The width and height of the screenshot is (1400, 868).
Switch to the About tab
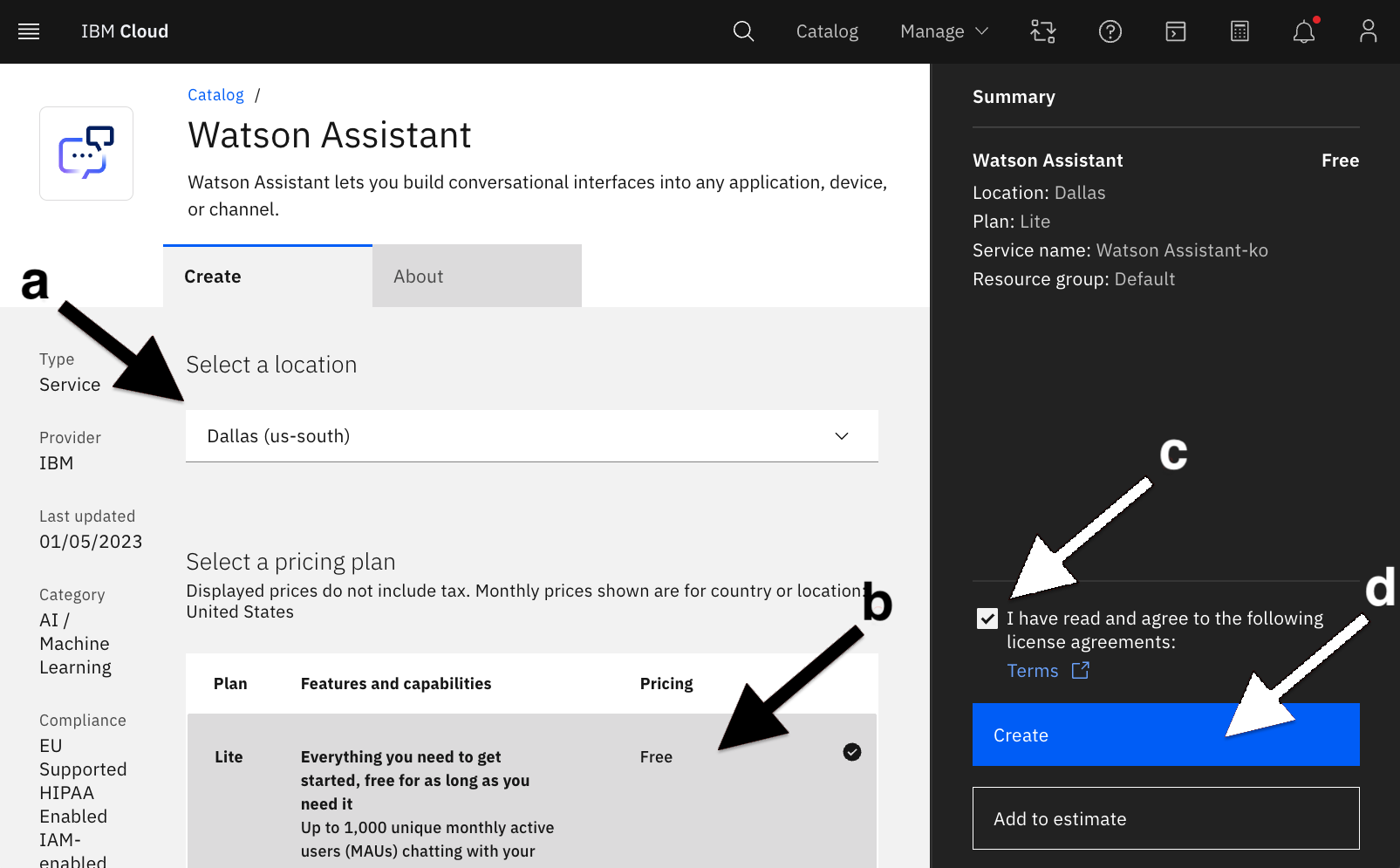coord(477,277)
